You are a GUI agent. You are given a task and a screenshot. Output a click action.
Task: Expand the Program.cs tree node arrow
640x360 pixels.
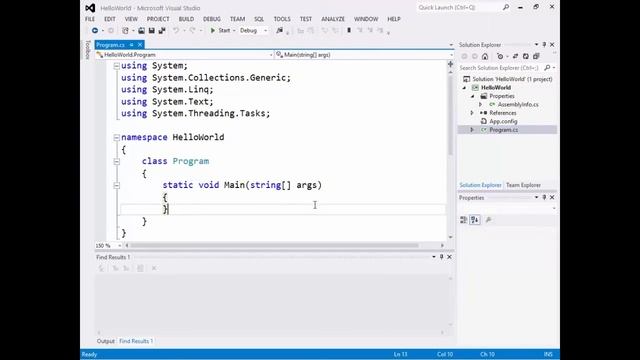coord(472,130)
